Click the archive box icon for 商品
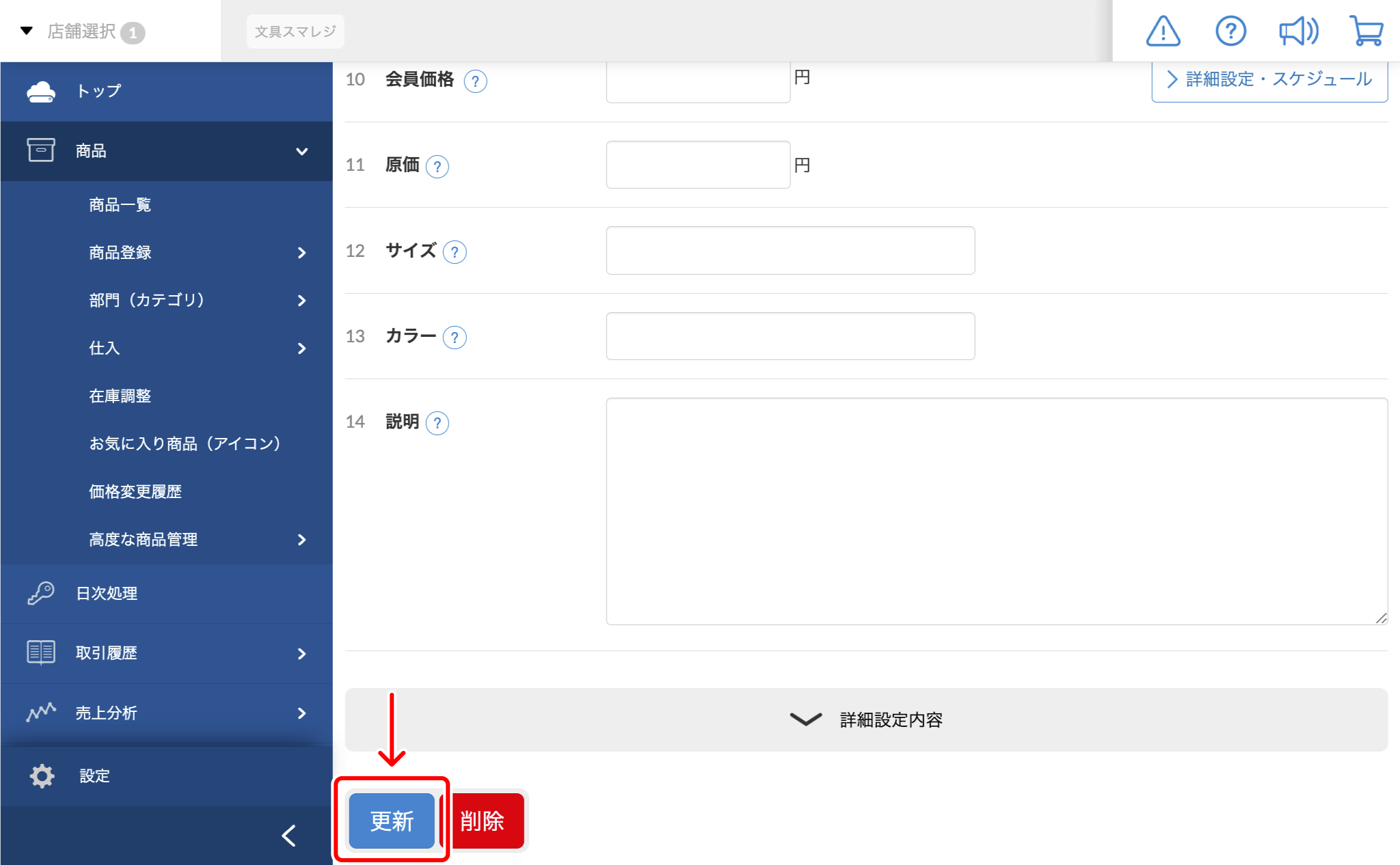The width and height of the screenshot is (1400, 865). coord(41,150)
